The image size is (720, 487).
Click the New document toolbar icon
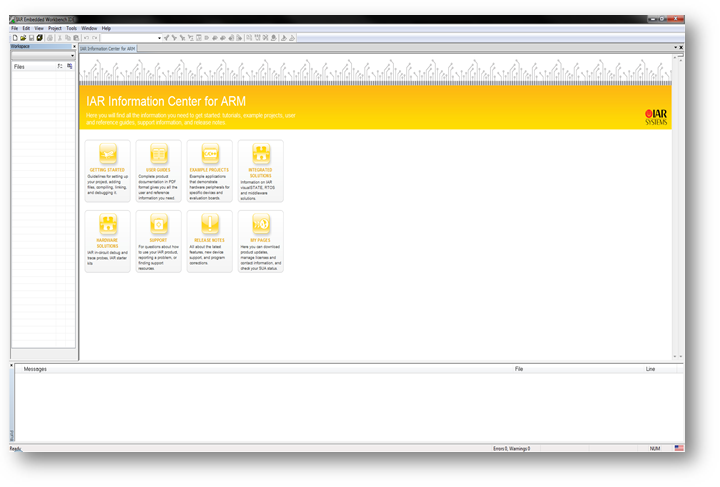point(15,38)
